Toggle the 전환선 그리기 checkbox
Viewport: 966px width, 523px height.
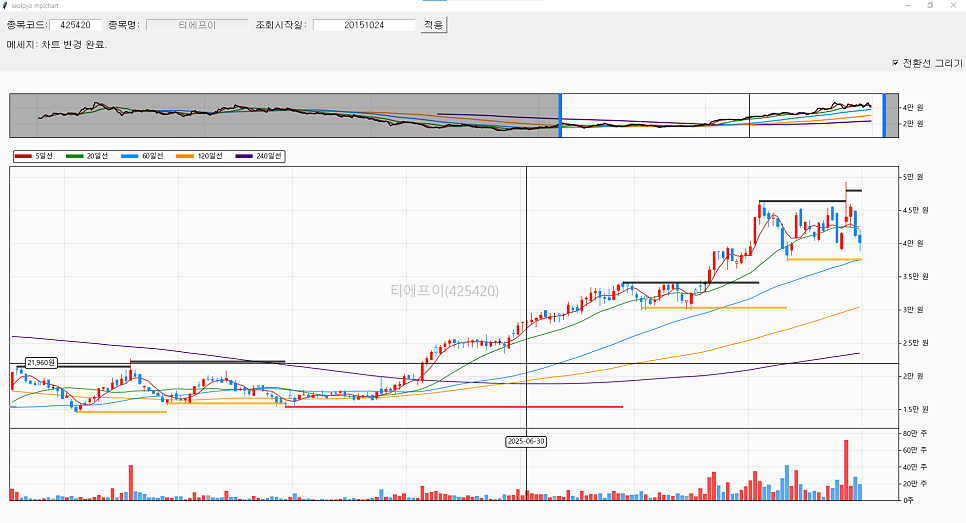896,63
